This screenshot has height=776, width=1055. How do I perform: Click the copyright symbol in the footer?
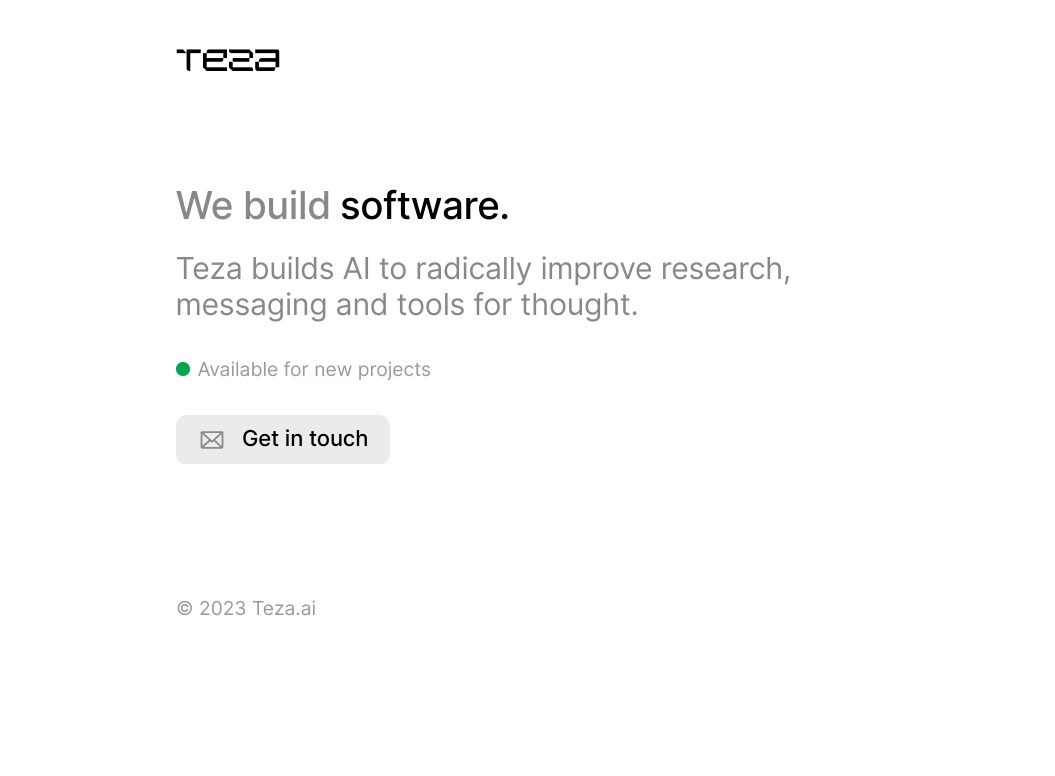pyautogui.click(x=184, y=608)
